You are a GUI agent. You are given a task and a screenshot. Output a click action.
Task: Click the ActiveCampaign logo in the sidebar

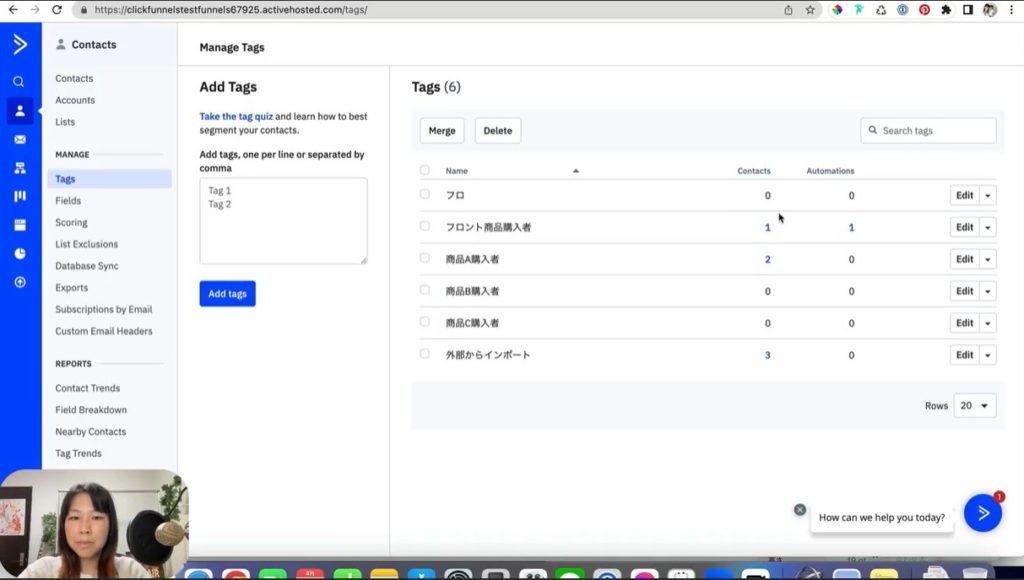click(19, 44)
